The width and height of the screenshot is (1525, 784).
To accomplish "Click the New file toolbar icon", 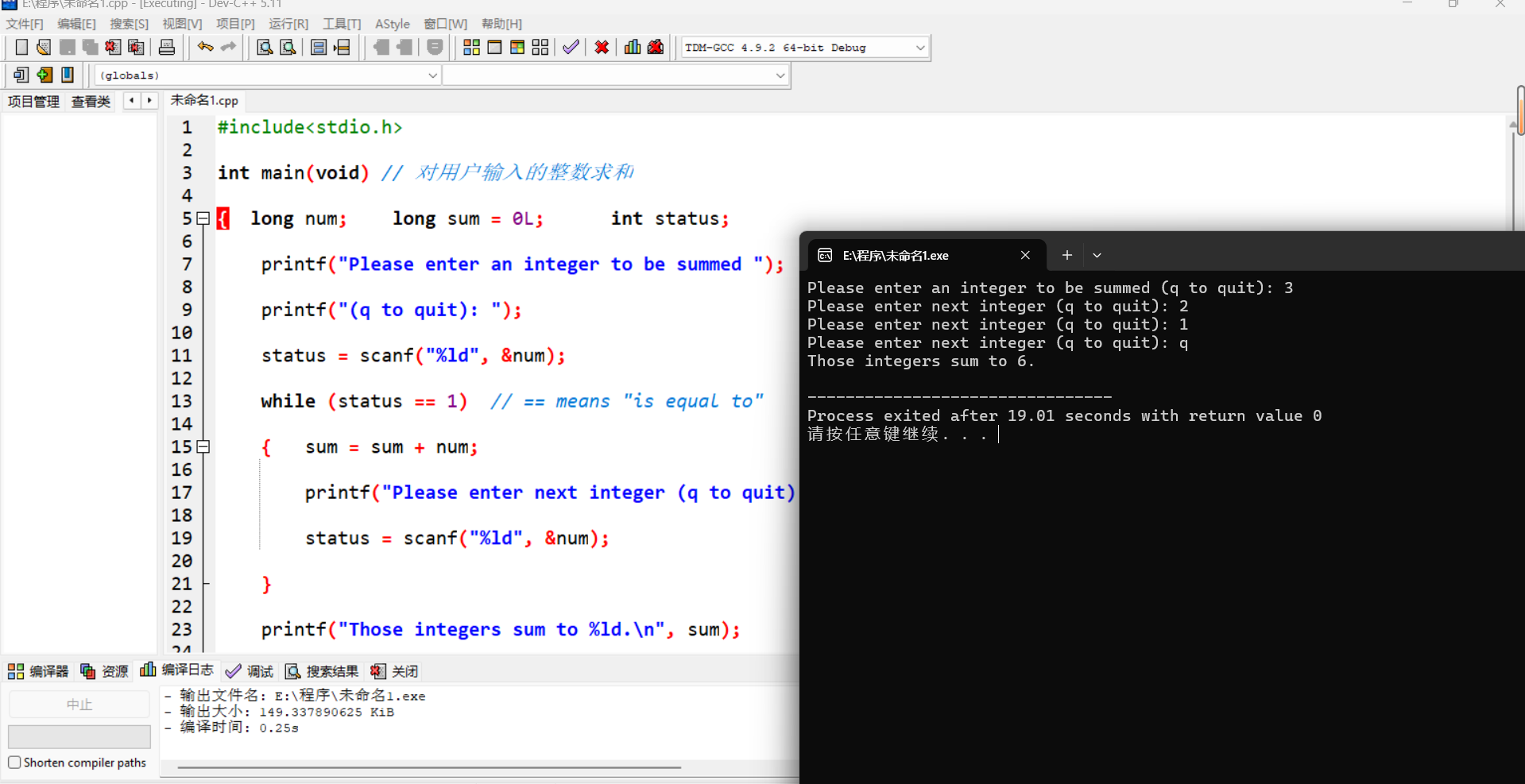I will point(21,48).
